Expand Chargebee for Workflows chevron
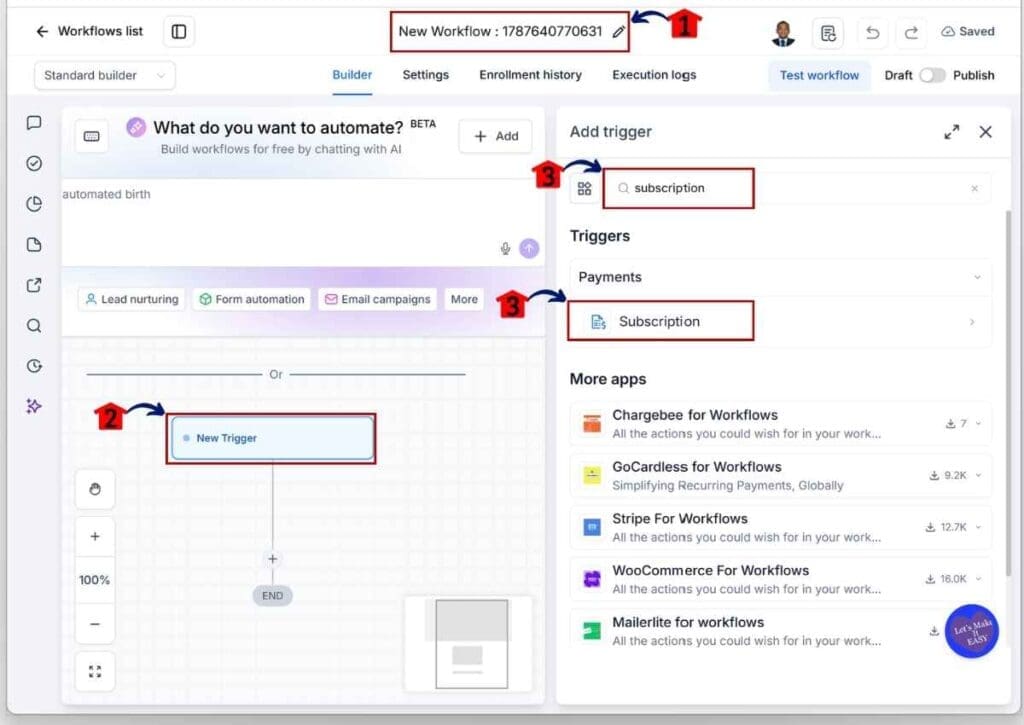Screen dimensions: 1024x725 (978, 423)
